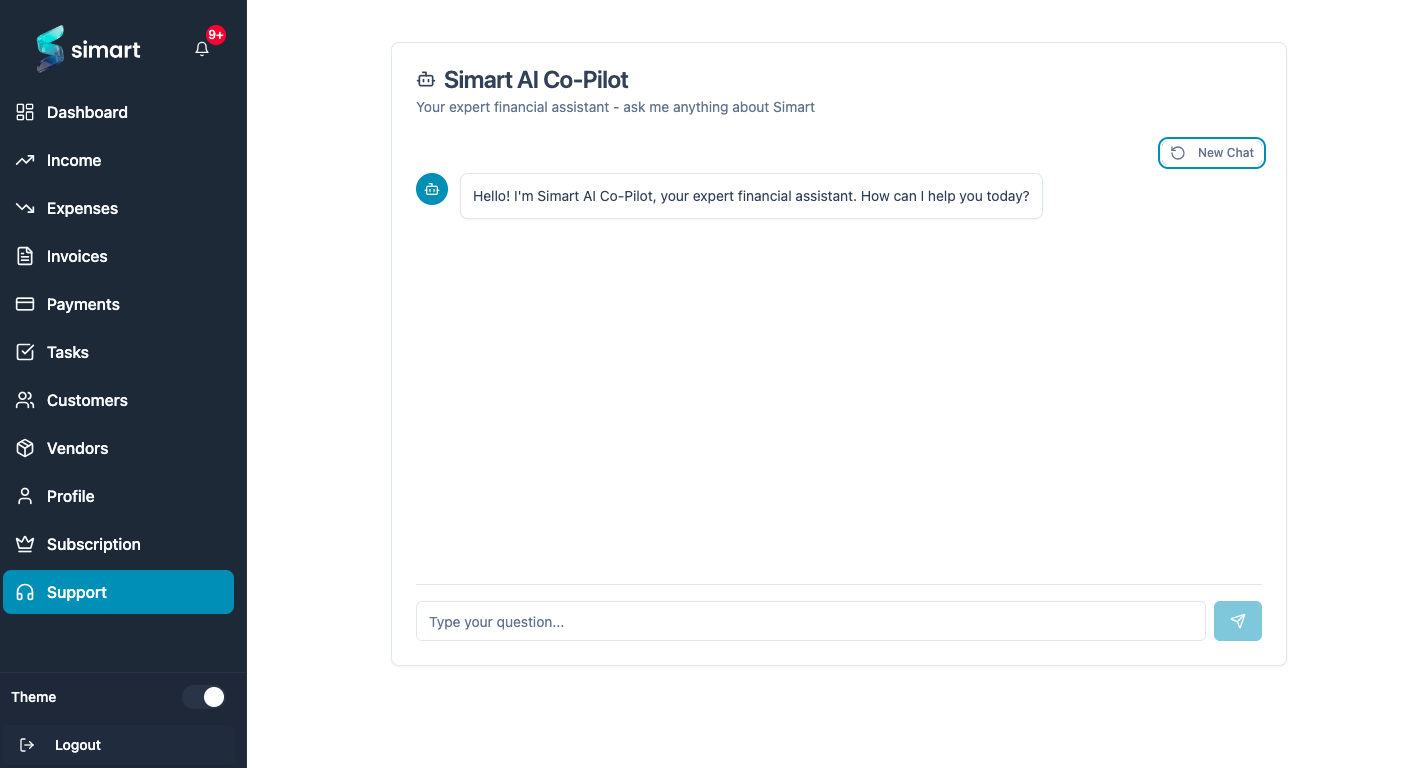
Task: Click the AI greeting message bubble
Action: pos(751,196)
